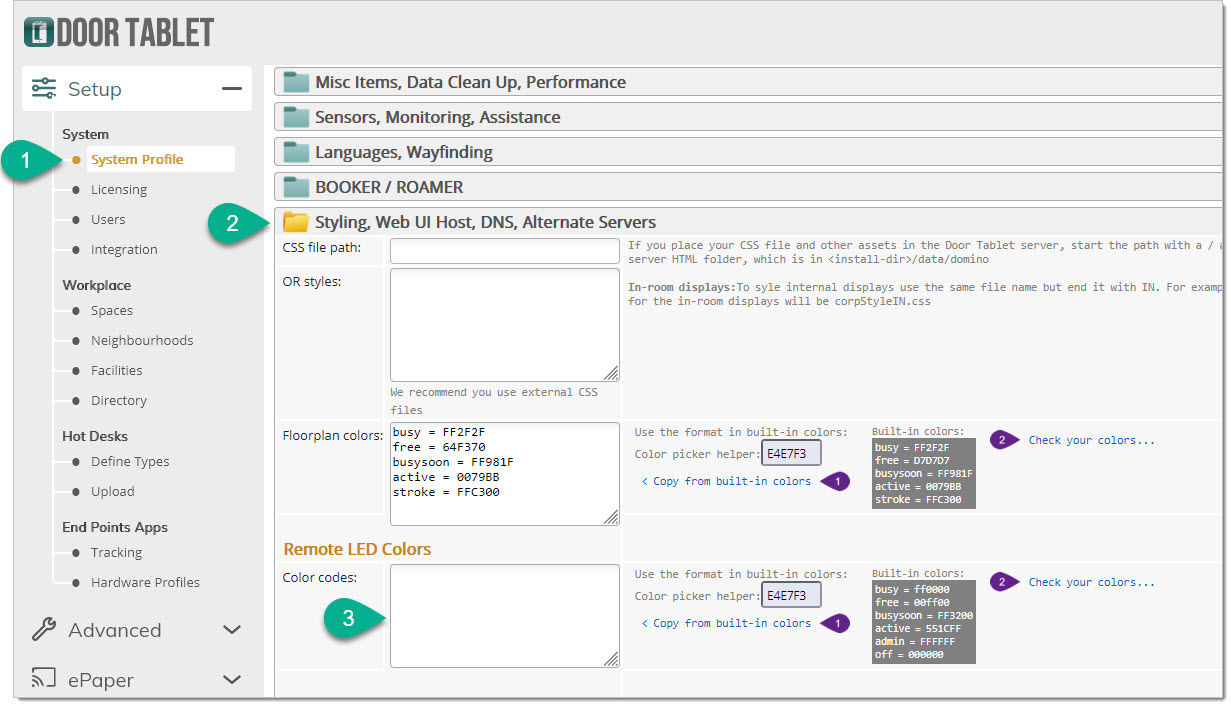Image resolution: width=1231 pixels, height=706 pixels.
Task: Click the Advanced wrench icon
Action: pyautogui.click(x=44, y=630)
